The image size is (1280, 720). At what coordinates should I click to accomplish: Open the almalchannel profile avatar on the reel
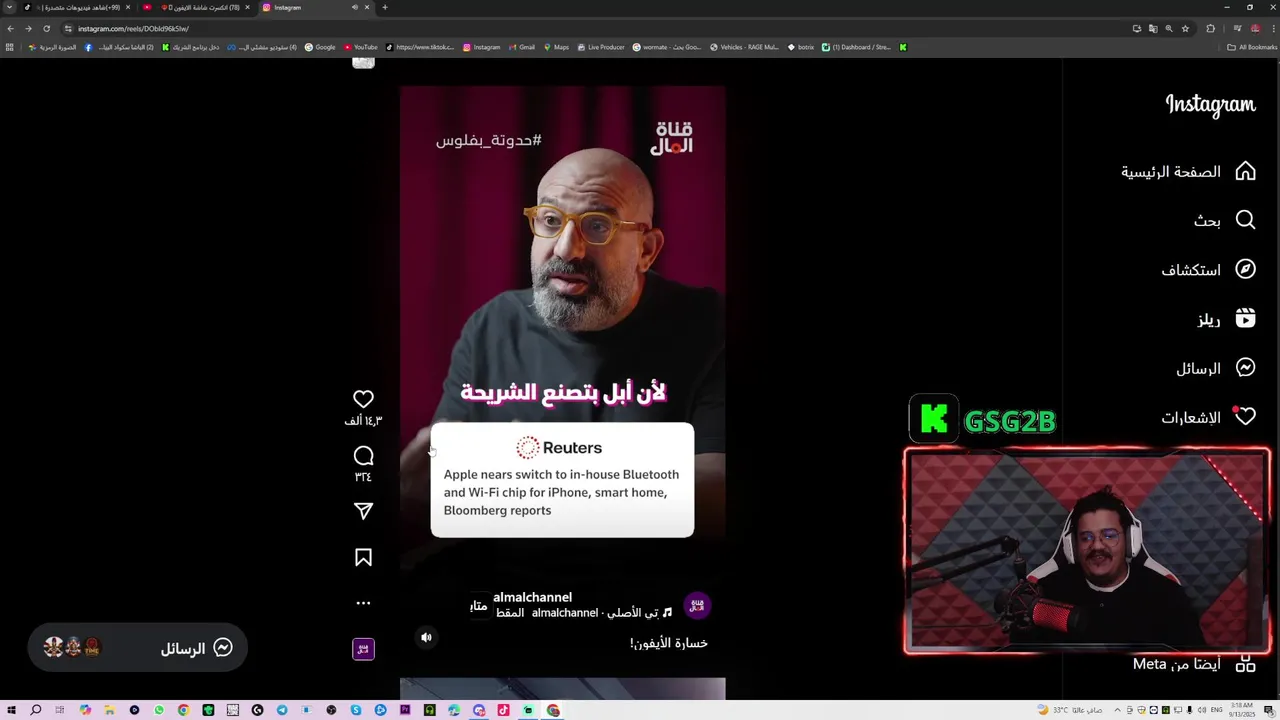point(697,605)
